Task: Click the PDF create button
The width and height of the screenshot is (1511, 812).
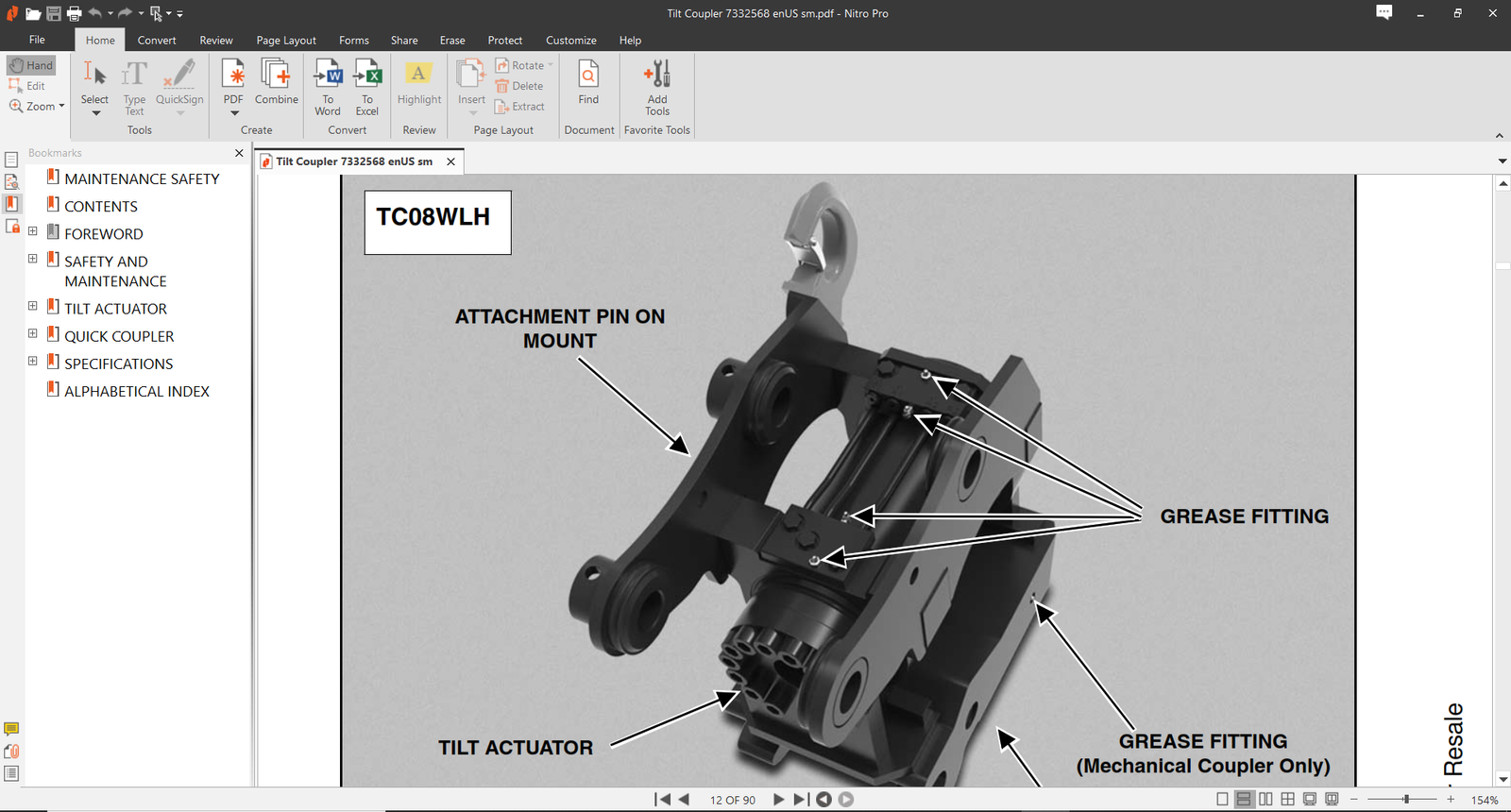Action: click(x=233, y=87)
